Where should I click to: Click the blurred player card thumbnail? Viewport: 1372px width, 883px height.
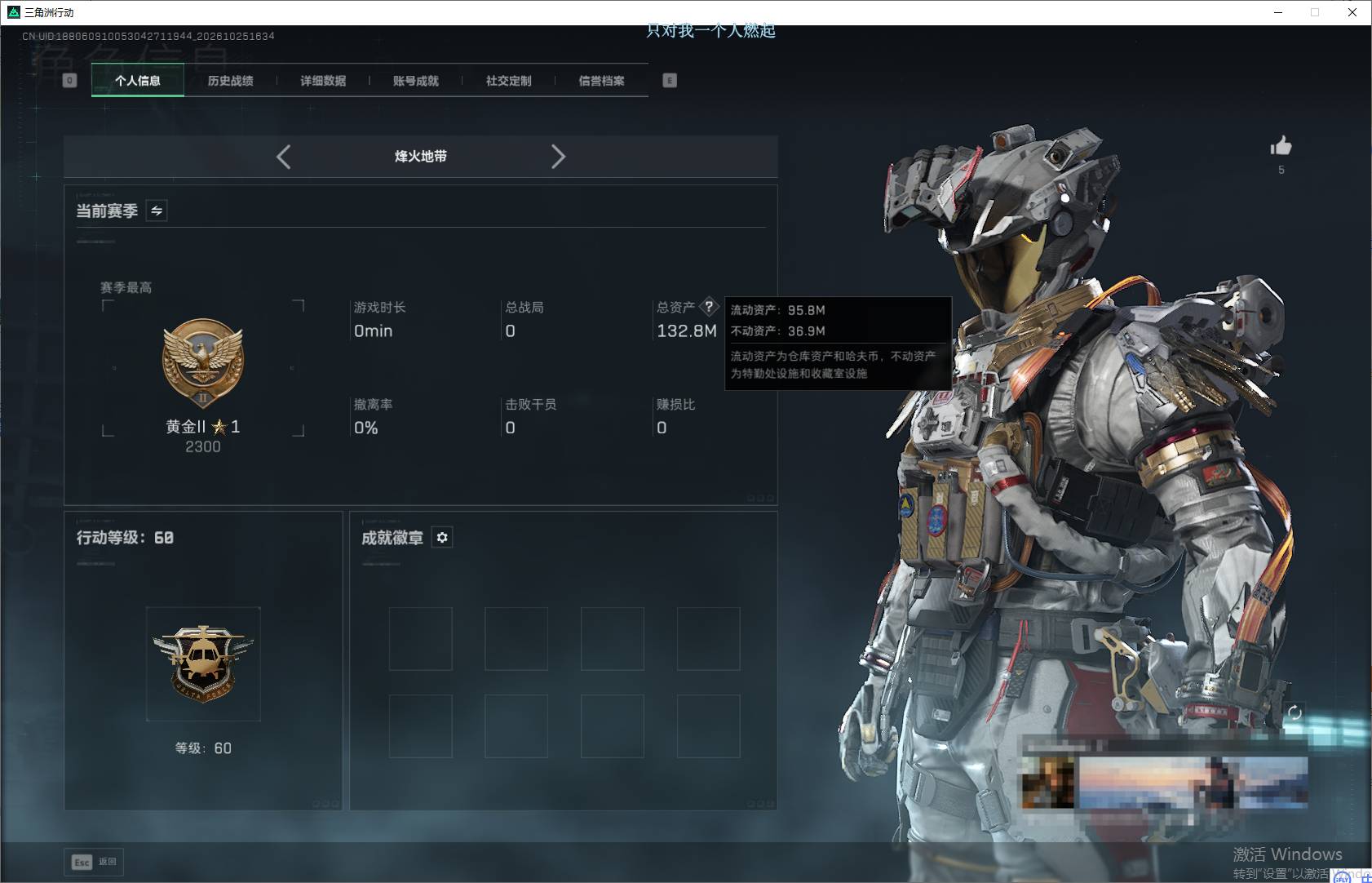[x=1165, y=783]
